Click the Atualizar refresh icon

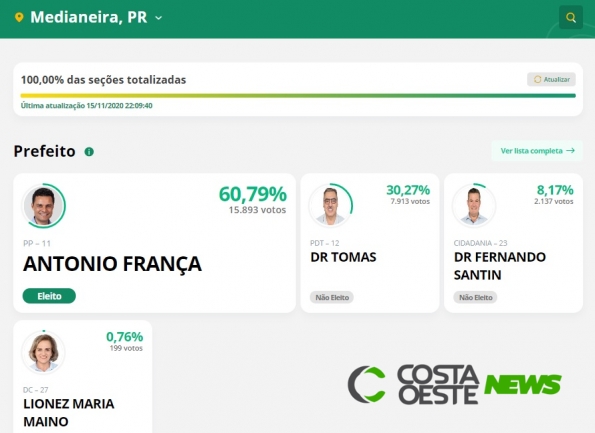(537, 79)
